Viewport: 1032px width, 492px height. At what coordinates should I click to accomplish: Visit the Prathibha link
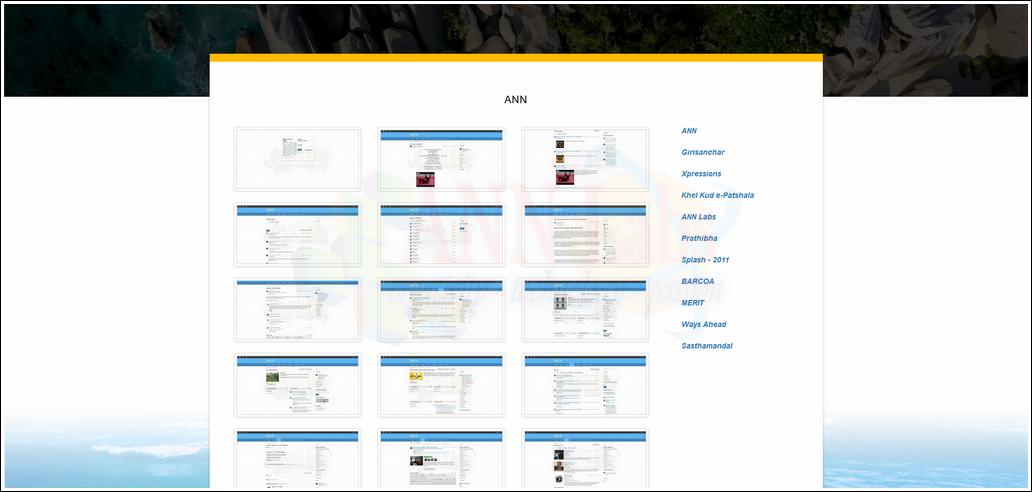699,239
